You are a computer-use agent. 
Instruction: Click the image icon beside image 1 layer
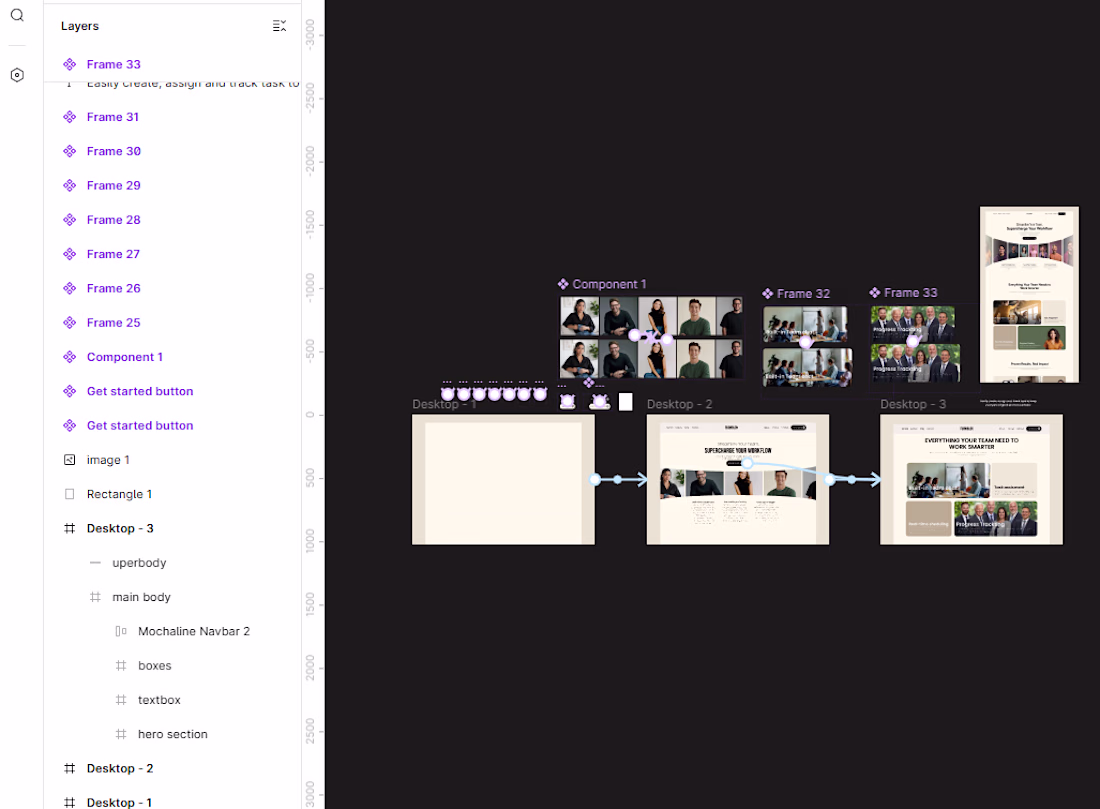(x=69, y=460)
